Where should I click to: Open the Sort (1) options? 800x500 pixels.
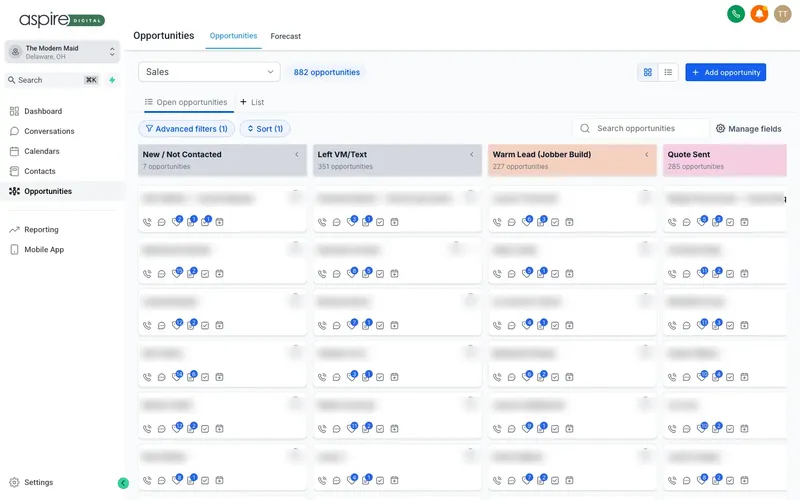click(265, 129)
